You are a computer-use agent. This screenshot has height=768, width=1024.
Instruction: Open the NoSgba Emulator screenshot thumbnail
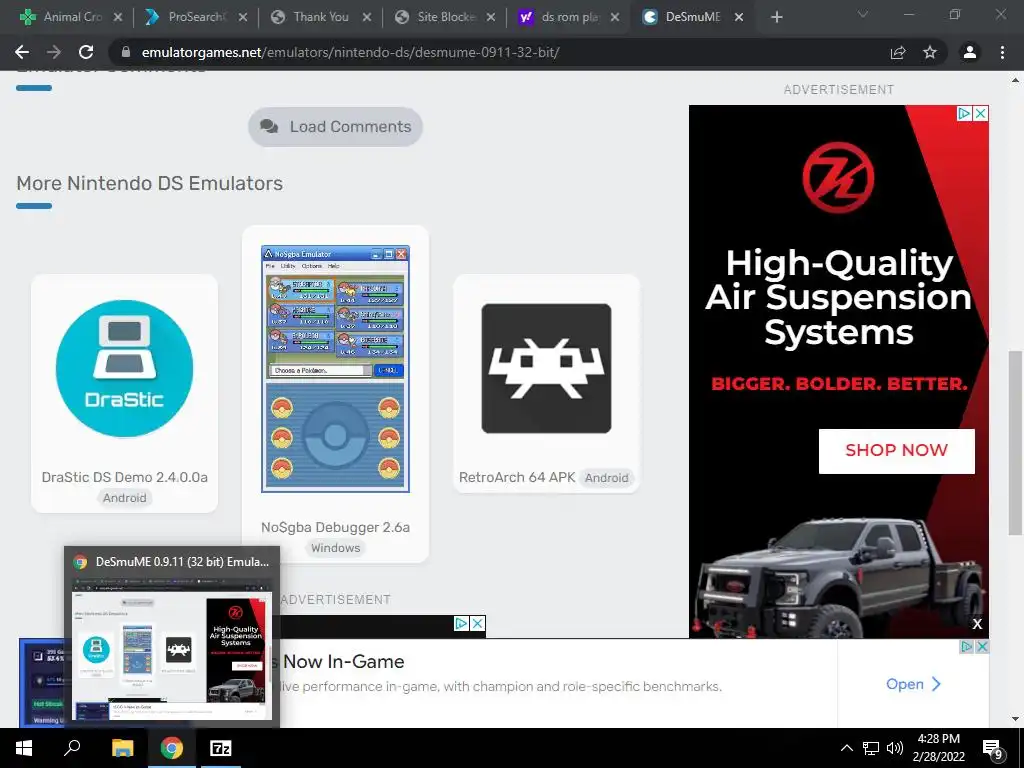click(335, 369)
